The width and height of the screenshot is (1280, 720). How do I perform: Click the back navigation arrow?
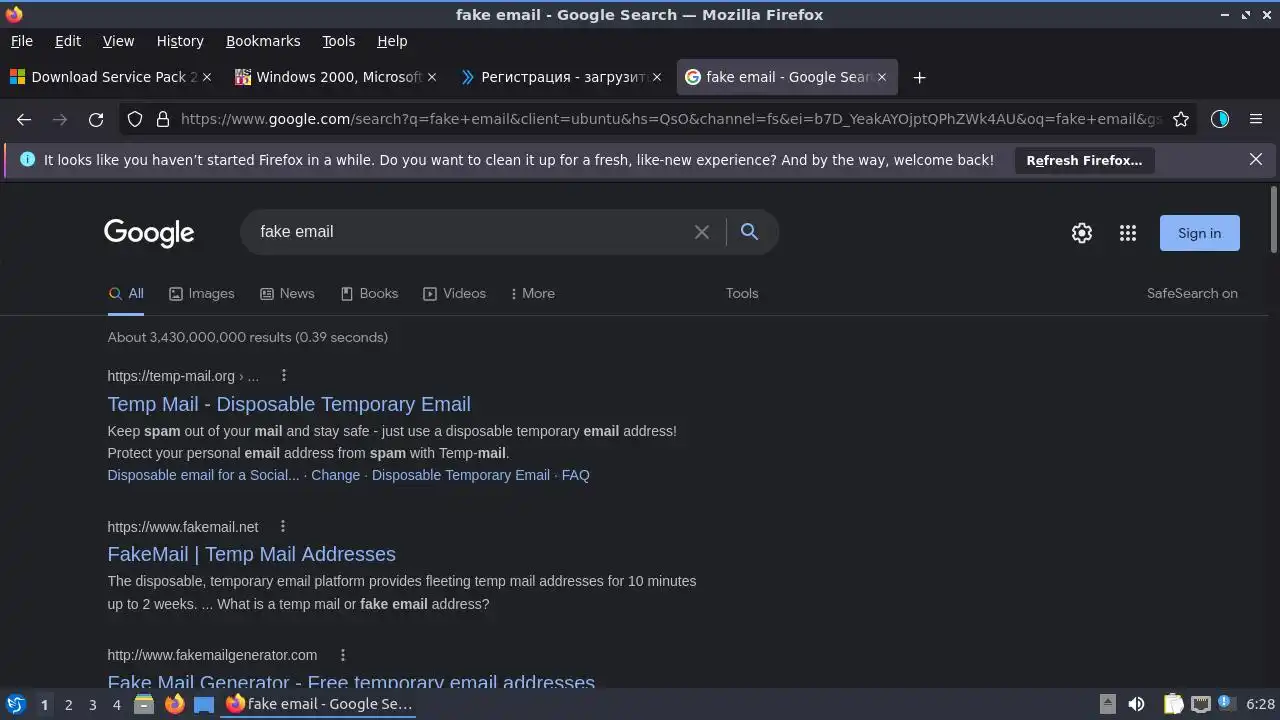24,119
